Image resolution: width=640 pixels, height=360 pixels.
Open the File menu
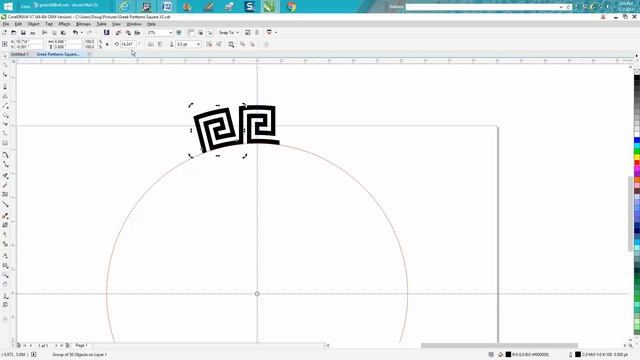pyautogui.click(x=6, y=24)
